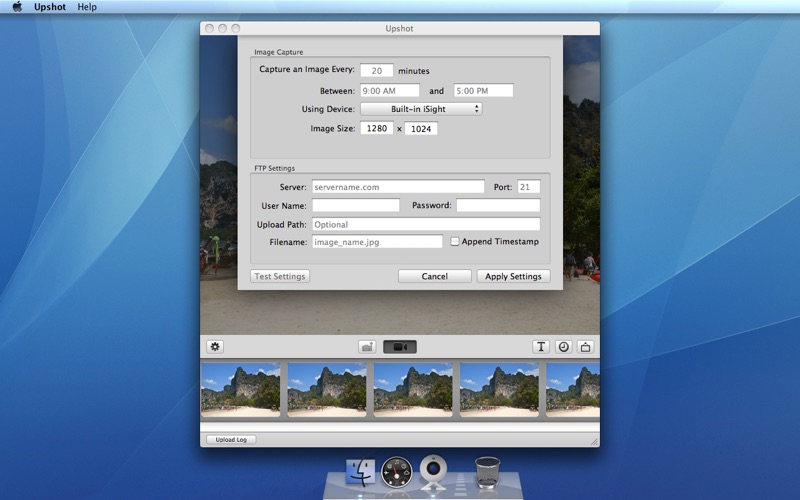
Task: Click the Filename field
Action: point(377,241)
